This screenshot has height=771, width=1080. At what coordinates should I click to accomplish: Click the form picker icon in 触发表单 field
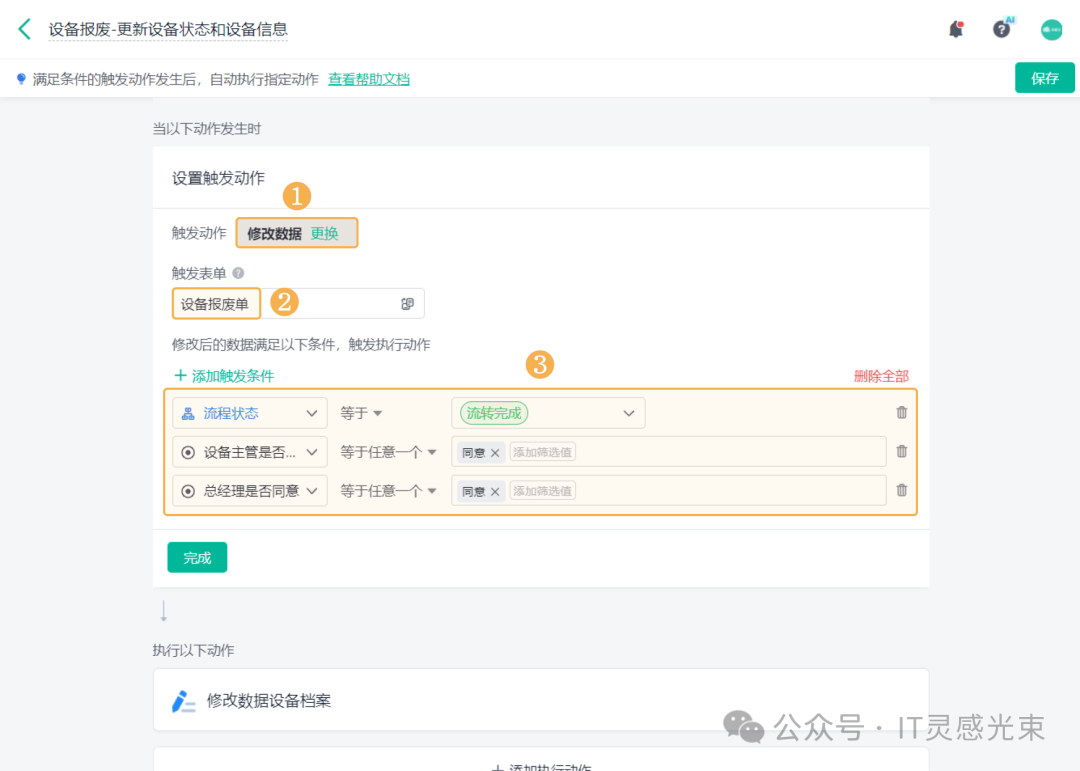click(408, 304)
